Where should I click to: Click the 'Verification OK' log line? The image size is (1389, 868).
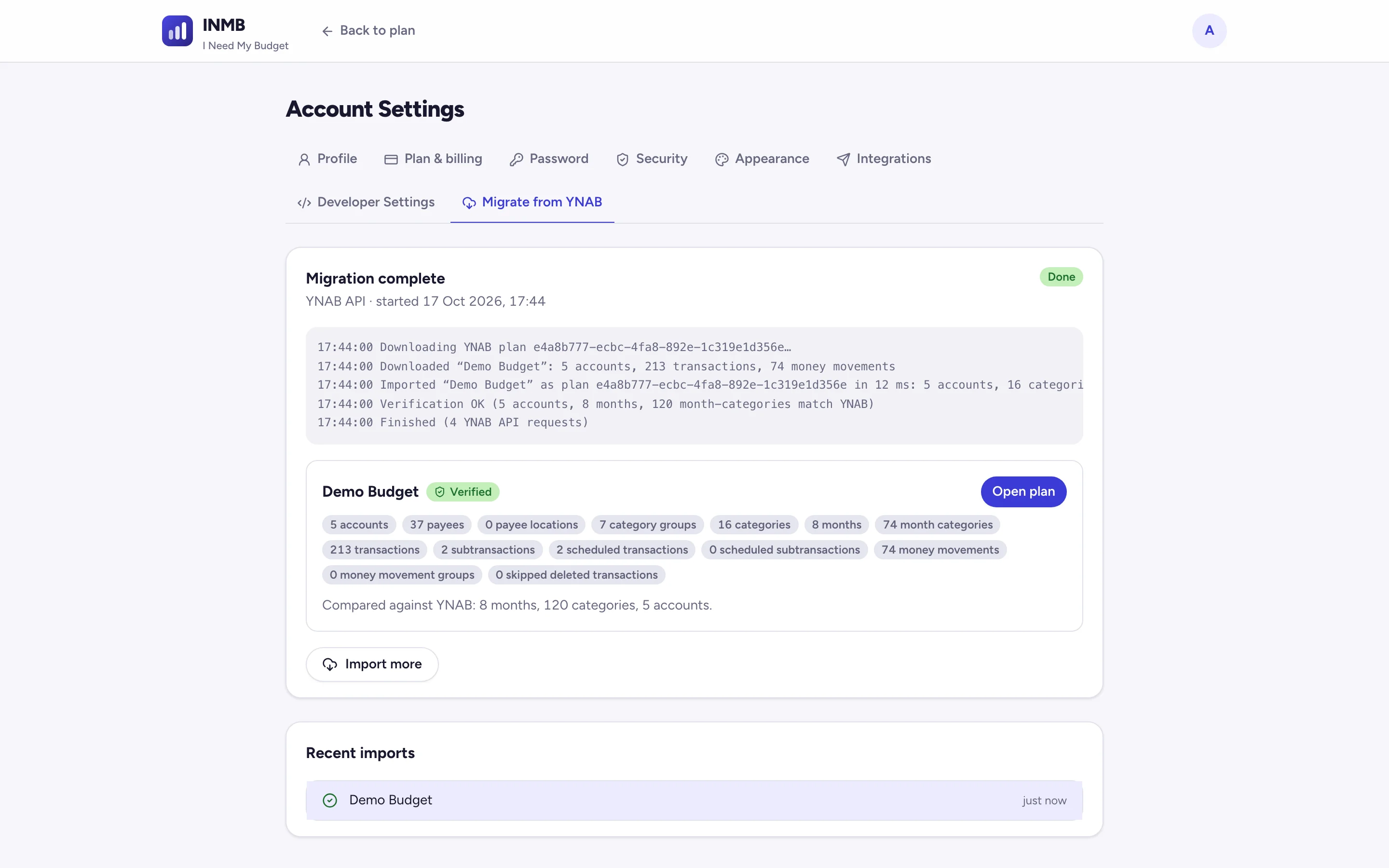596,404
